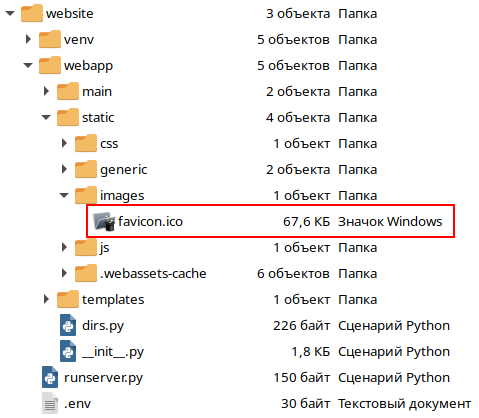
Task: Collapse the static folder
Action: (46, 117)
